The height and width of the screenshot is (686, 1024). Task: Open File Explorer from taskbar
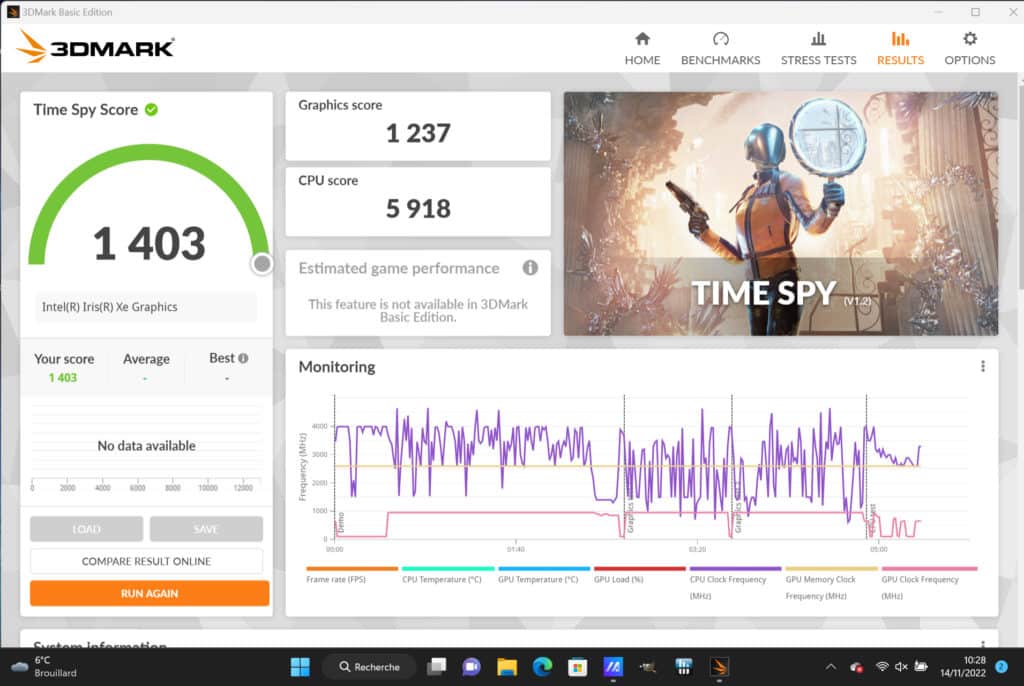[x=507, y=667]
